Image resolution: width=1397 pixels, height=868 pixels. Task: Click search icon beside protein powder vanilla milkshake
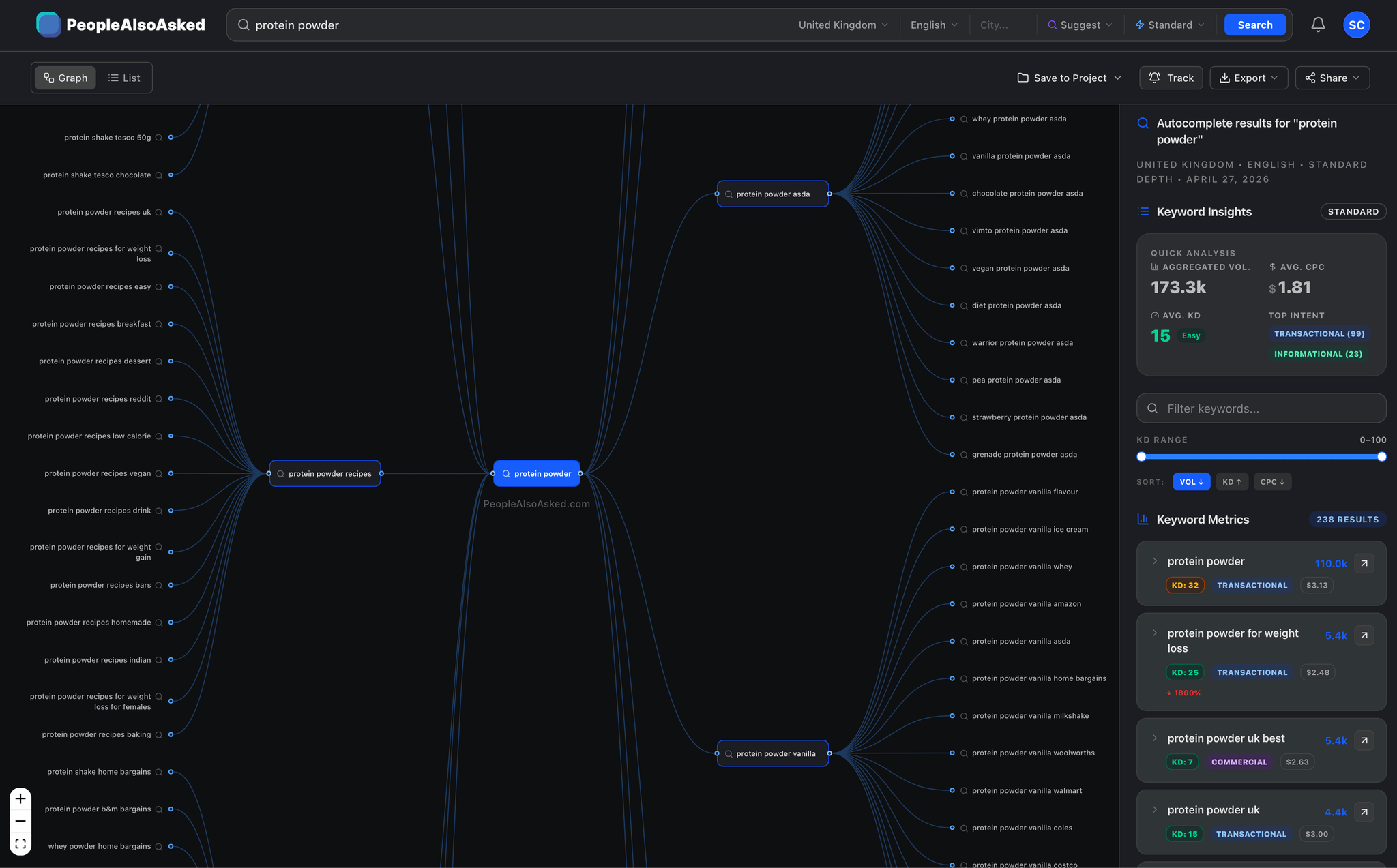click(x=964, y=716)
